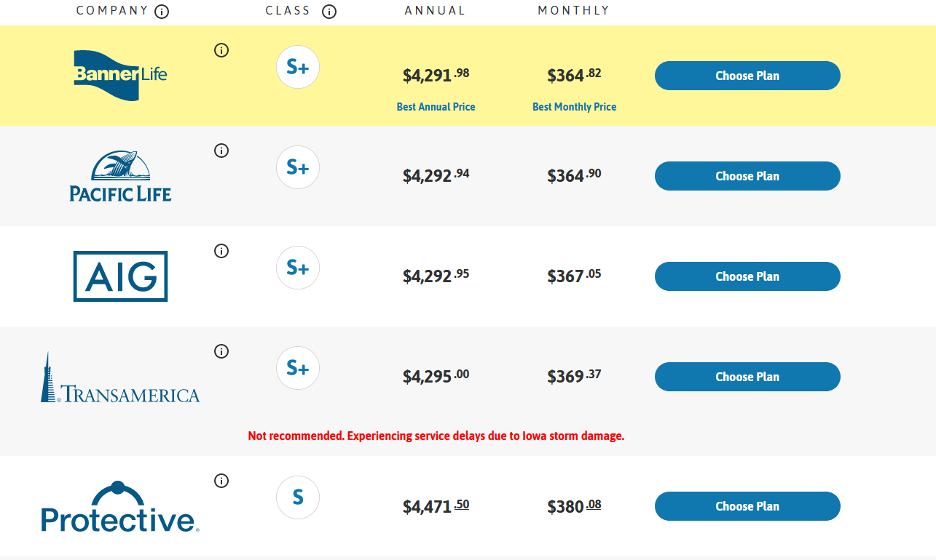Click the red Not recommended warning text
Image resolution: width=936 pixels, height=560 pixels.
(436, 436)
